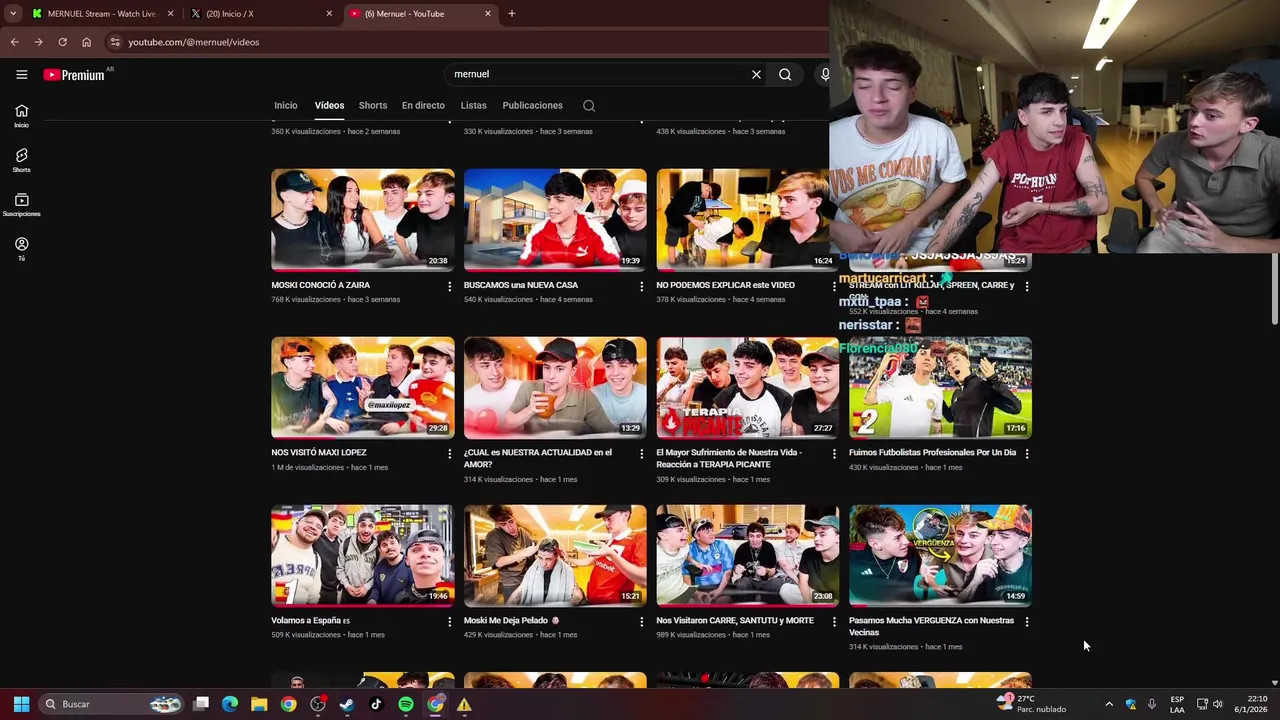The width and height of the screenshot is (1280, 720).
Task: Open video NO PODEMOS EXPLICAR este VIDEO
Action: [725, 285]
